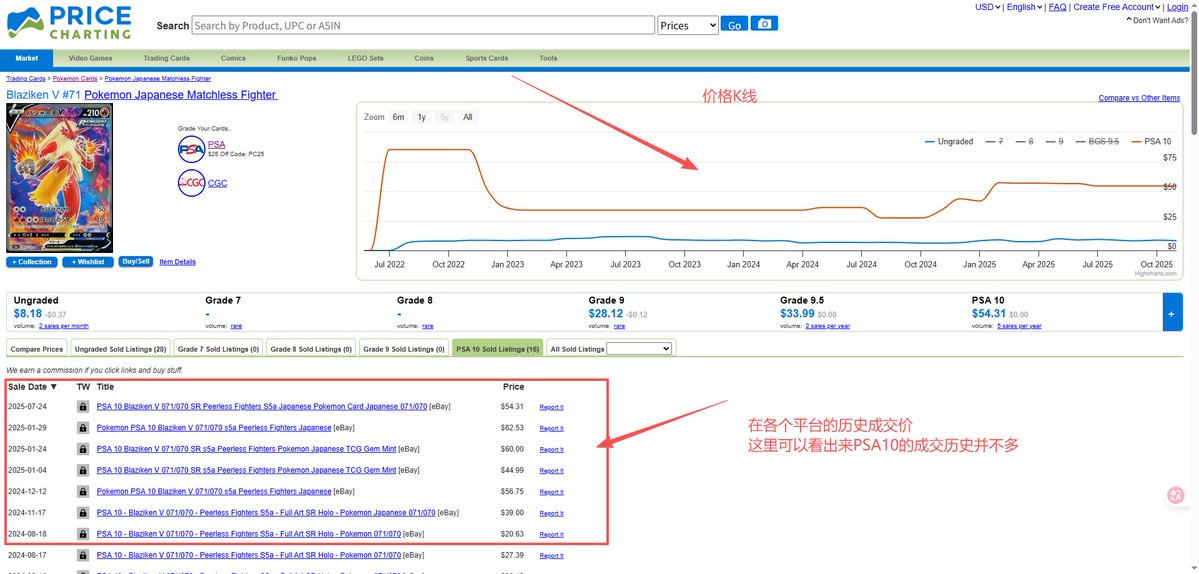This screenshot has height=574, width=1199.
Task: Open the PSA grading logo icon
Action: pos(191,149)
